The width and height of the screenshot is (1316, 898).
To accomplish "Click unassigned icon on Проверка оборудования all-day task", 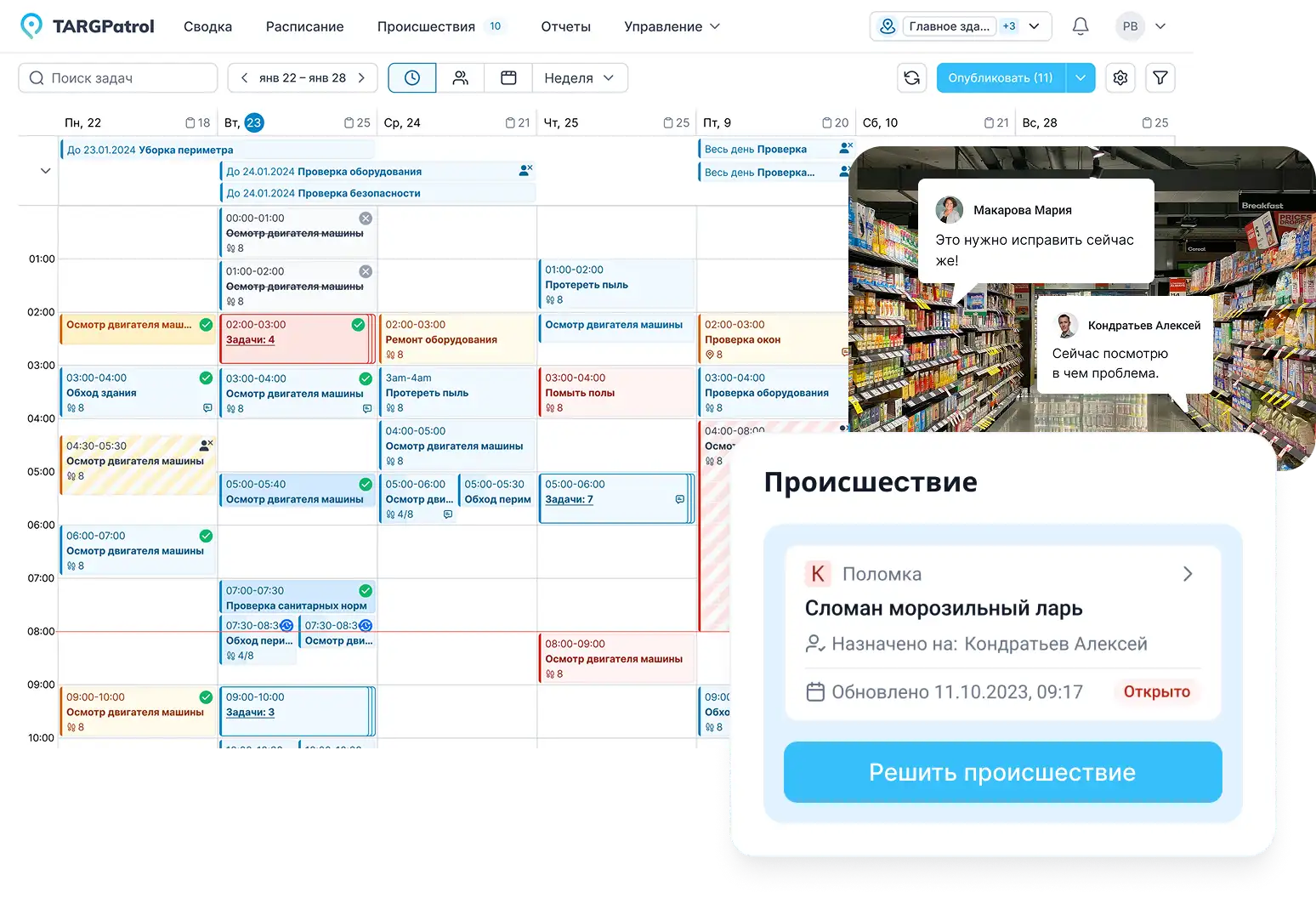I will coord(525,170).
